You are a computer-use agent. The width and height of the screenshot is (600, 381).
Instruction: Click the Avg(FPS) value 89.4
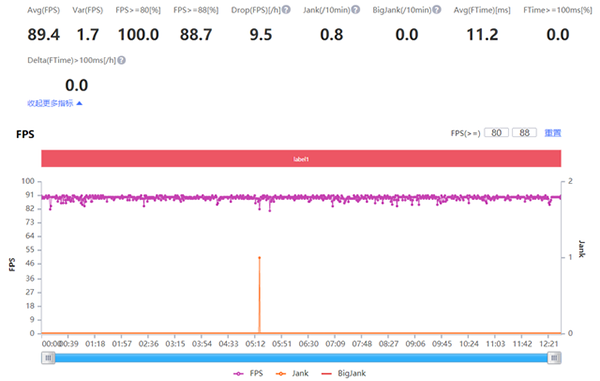tap(44, 35)
